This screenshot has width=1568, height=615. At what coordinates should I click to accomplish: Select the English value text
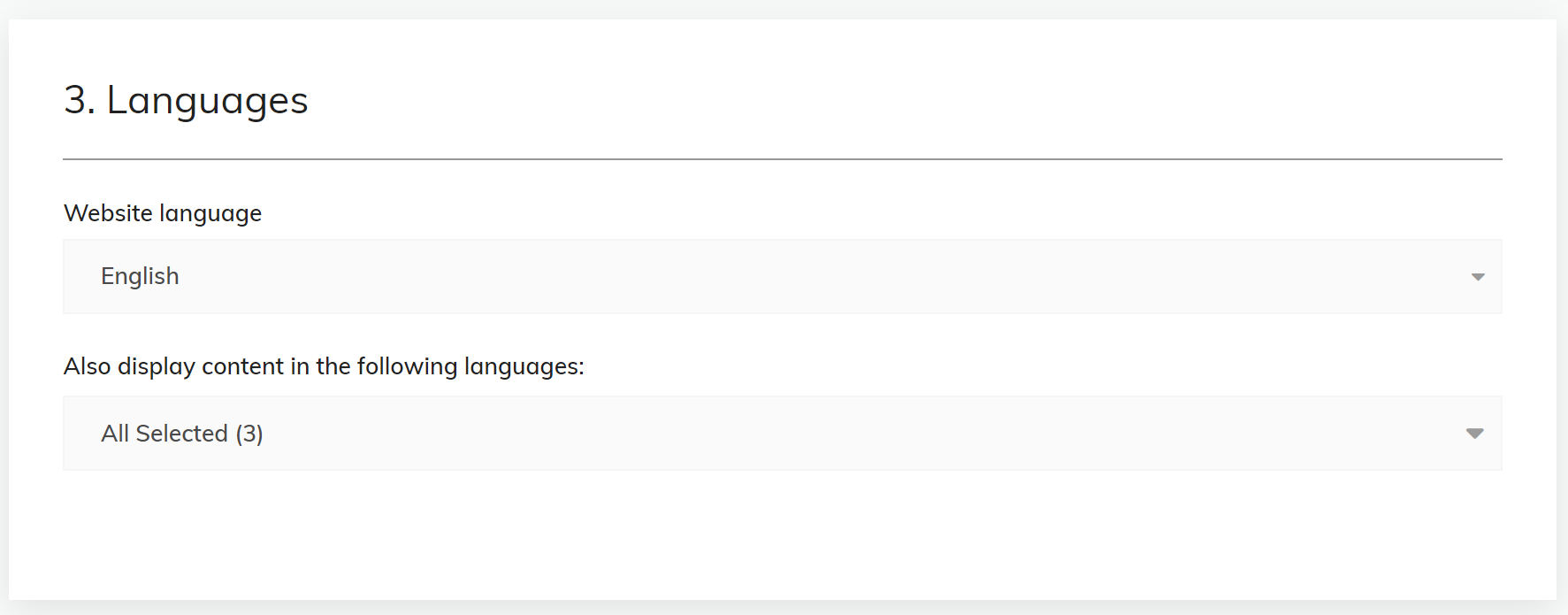pos(140,276)
